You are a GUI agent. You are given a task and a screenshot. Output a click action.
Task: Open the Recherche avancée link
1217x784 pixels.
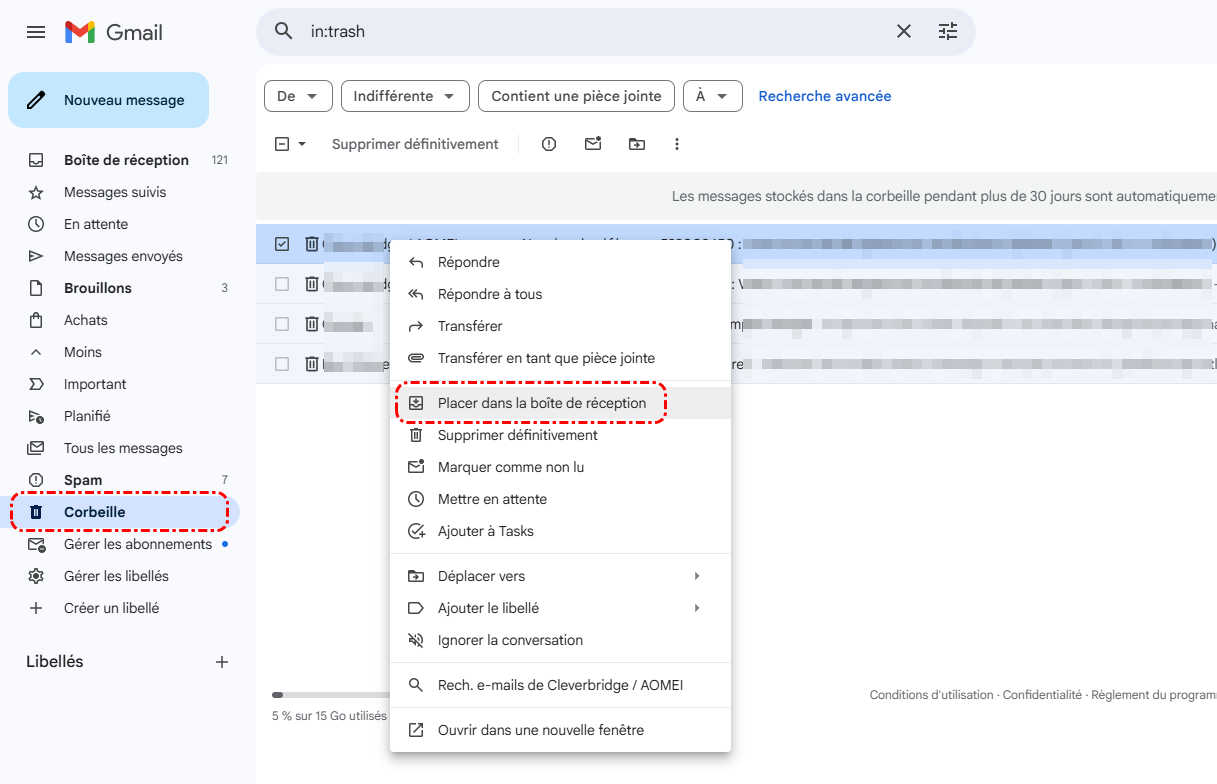824,96
